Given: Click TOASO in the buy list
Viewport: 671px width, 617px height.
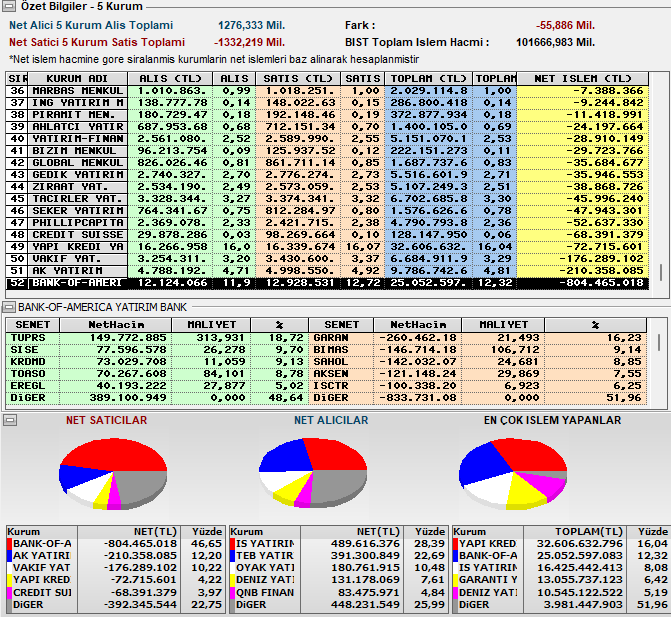Looking at the screenshot, I should (28, 374).
